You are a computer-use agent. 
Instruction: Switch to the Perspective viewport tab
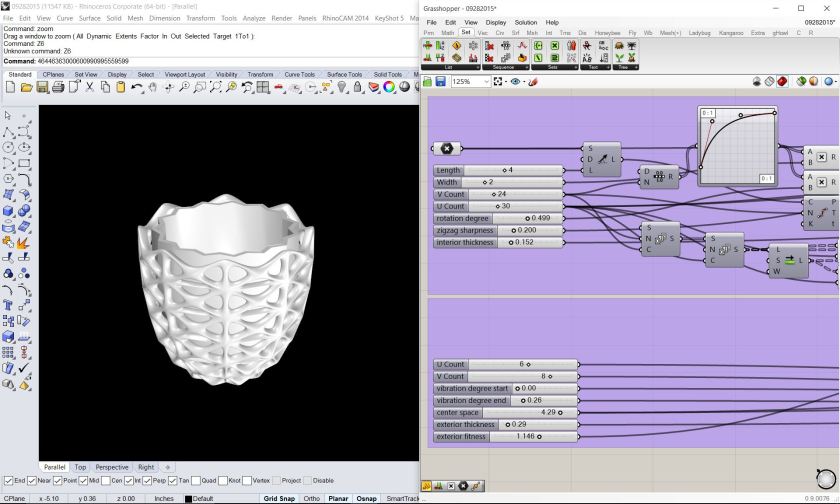112,467
